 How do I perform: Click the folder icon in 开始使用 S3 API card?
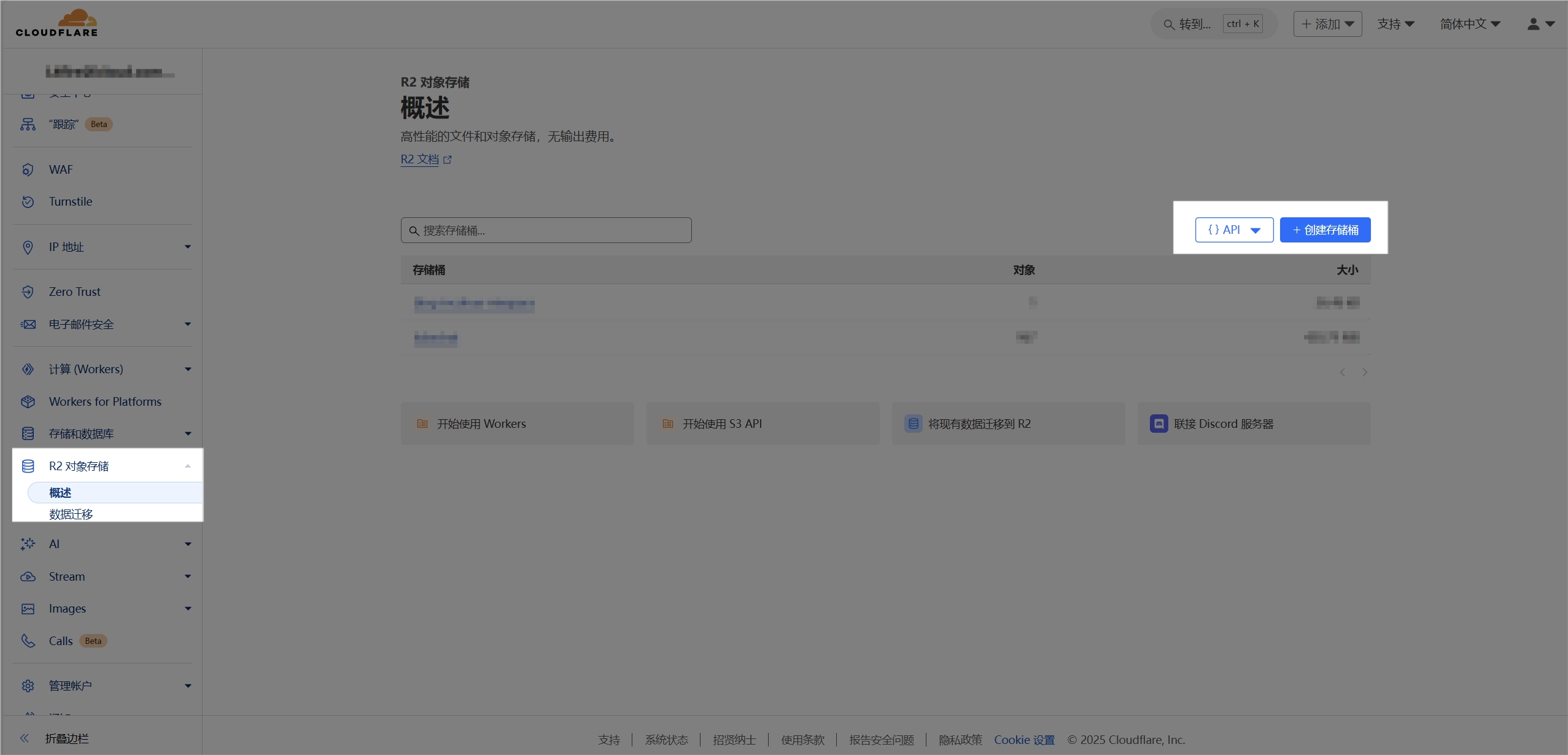coord(668,424)
